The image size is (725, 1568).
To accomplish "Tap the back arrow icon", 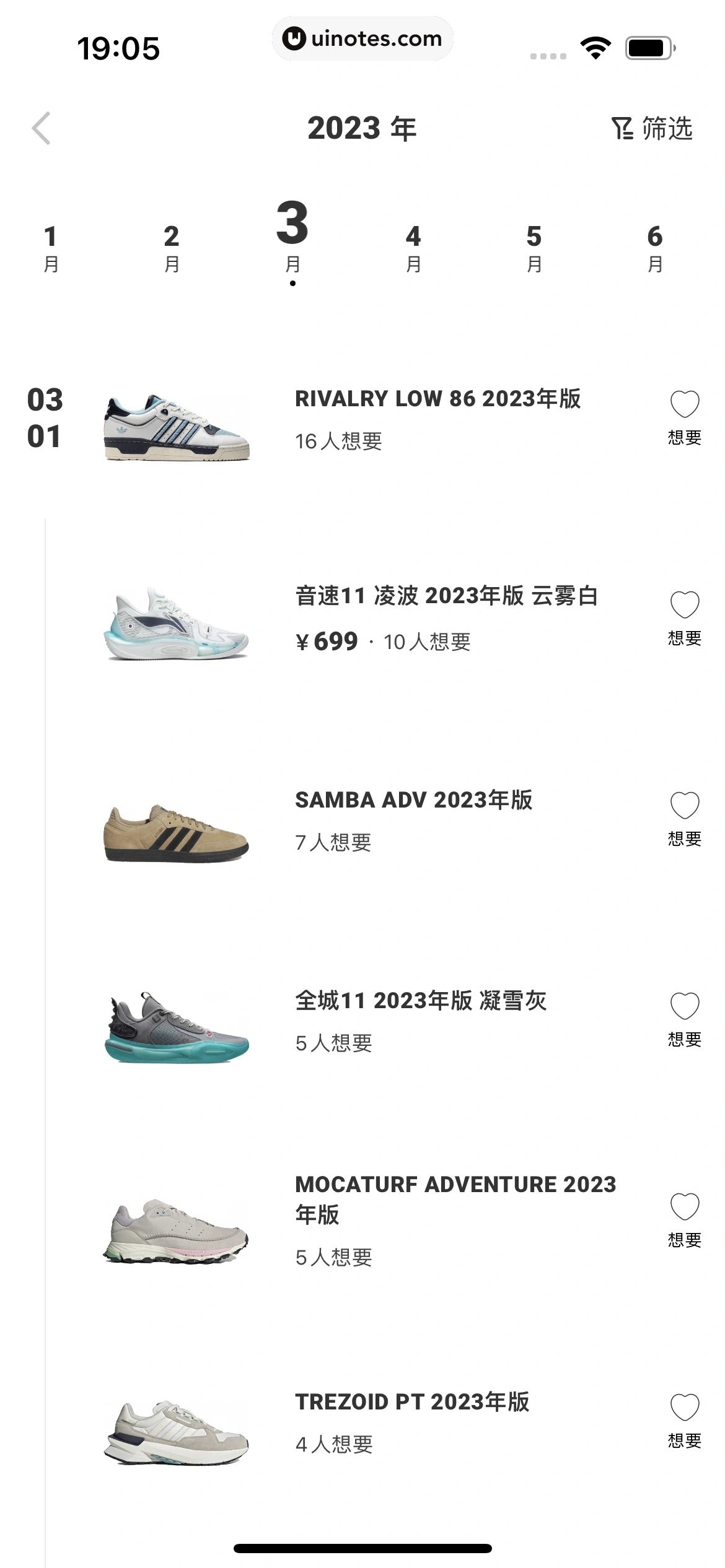I will [x=42, y=128].
